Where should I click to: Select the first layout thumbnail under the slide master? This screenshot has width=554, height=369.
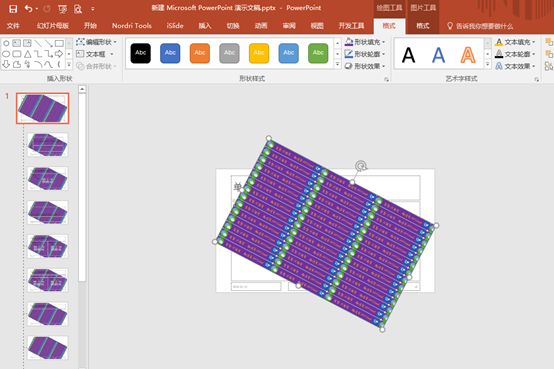click(x=47, y=145)
